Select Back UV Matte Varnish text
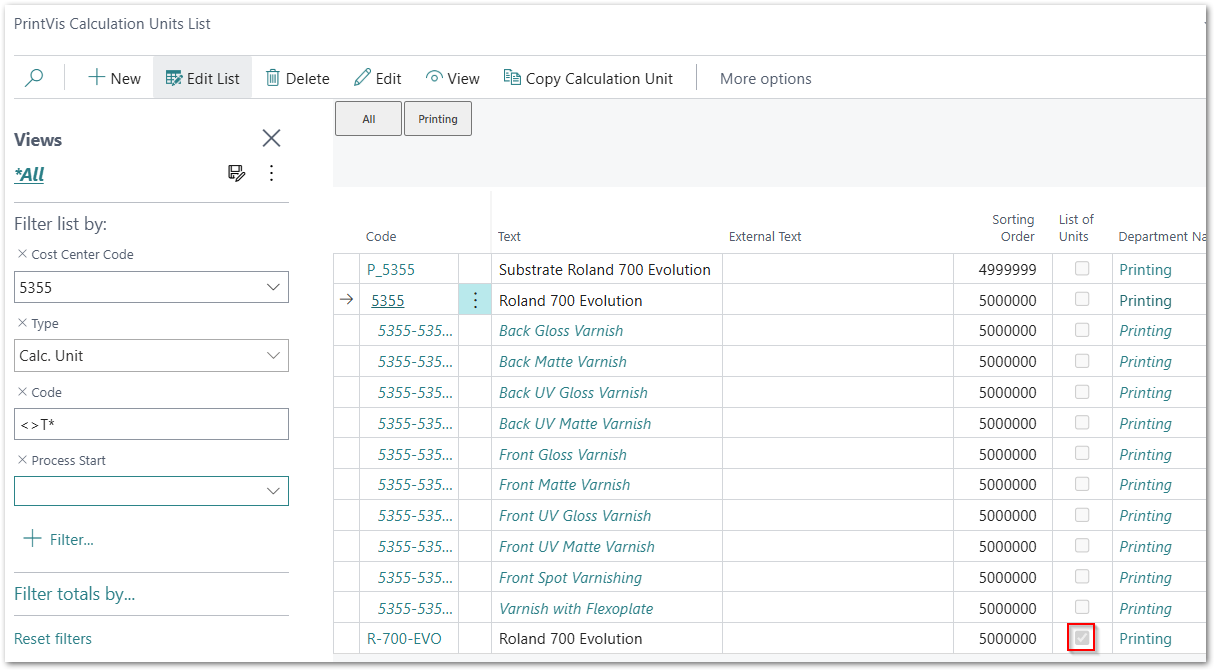The height and width of the screenshot is (671, 1215). pos(575,424)
